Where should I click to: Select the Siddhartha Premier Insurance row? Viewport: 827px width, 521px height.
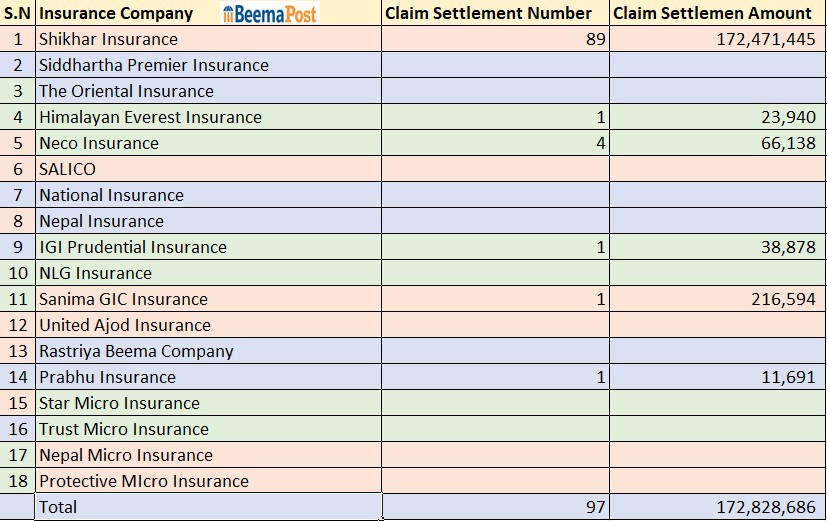coord(154,65)
